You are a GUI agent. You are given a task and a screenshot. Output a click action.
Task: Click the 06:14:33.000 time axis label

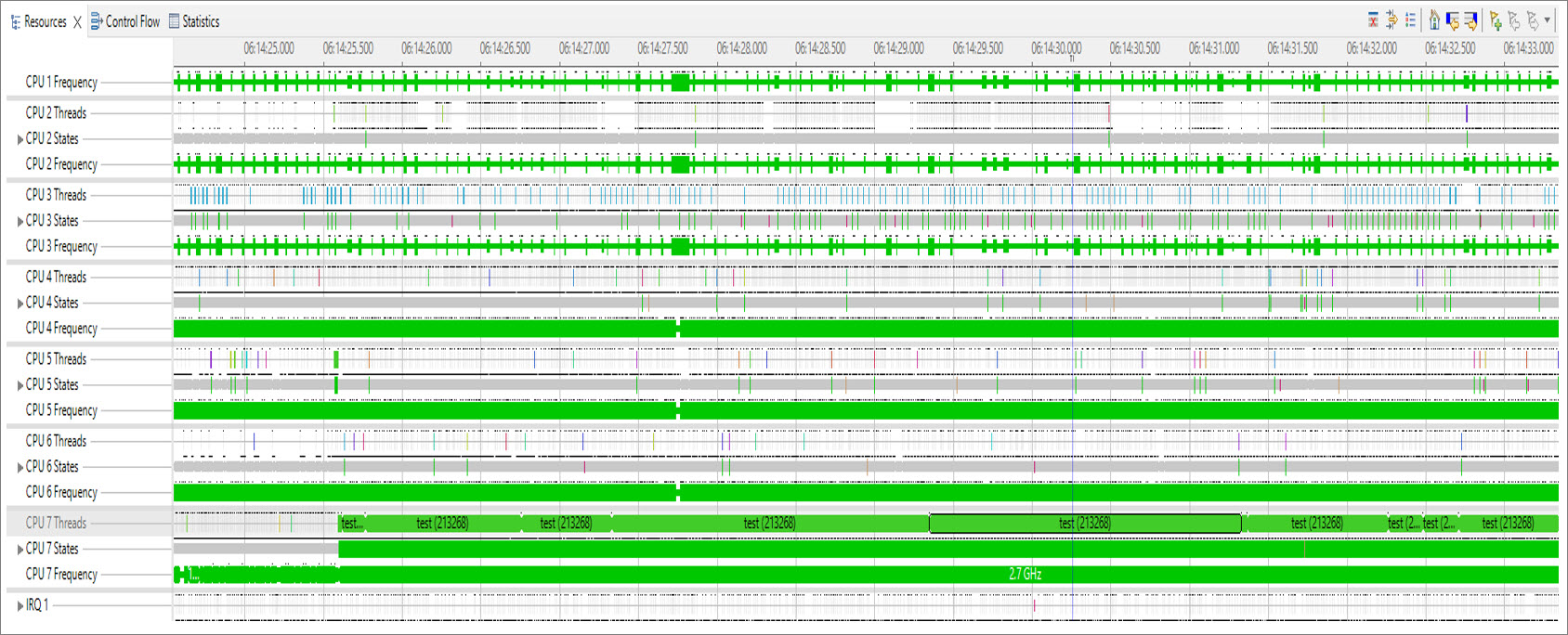pyautogui.click(x=1528, y=48)
